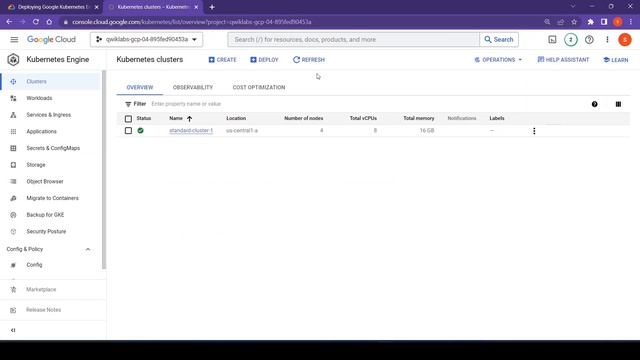Open the browser zoom magnifier icon
This screenshot has width=640, height=360.
pos(547,22)
